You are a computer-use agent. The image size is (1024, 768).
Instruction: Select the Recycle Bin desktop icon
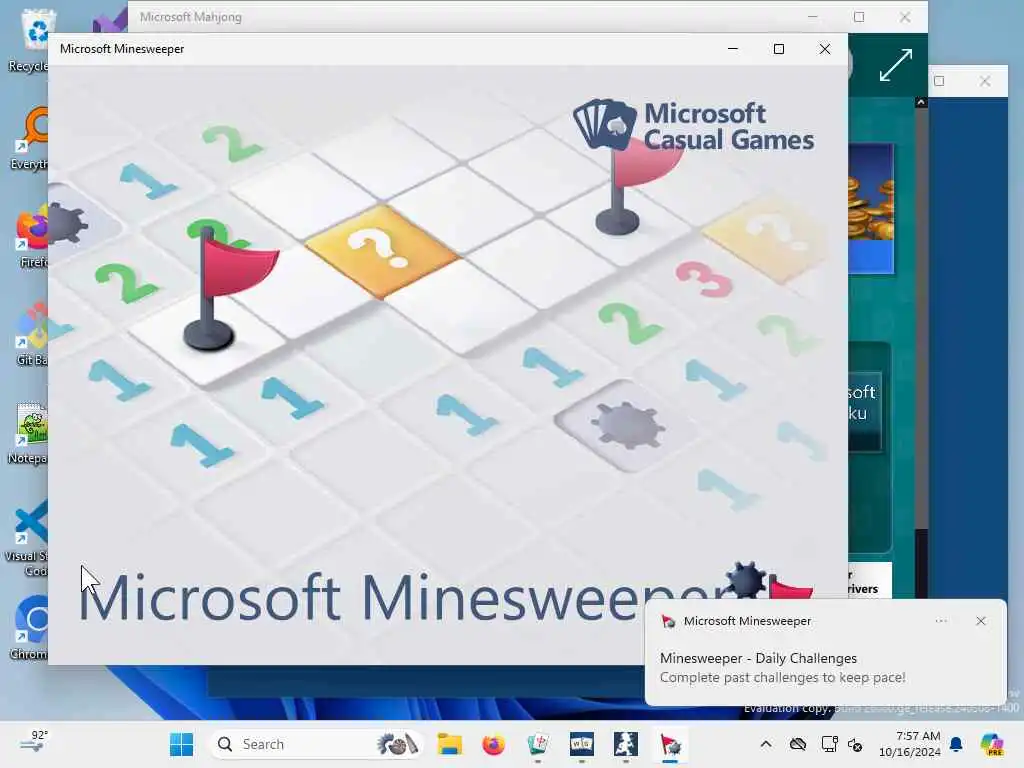coord(31,40)
